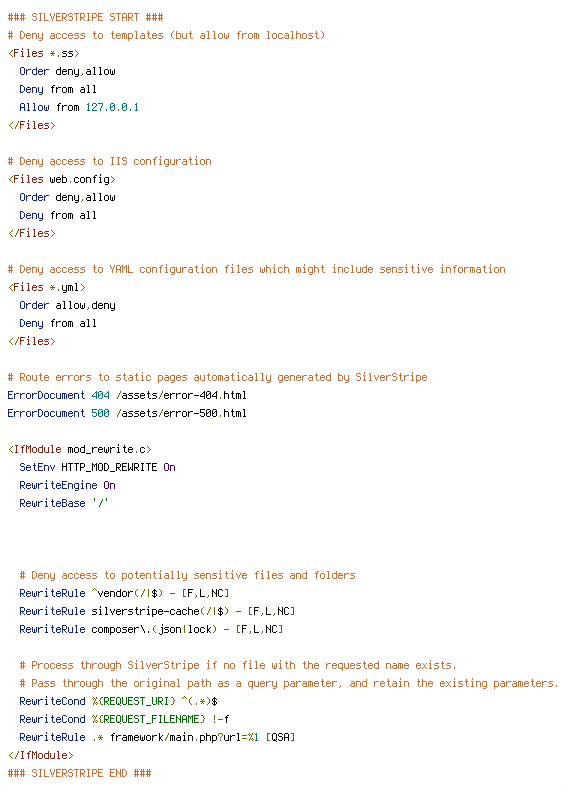Click the Order allow,deny line
This screenshot has width=568, height=790.
click(x=67, y=305)
